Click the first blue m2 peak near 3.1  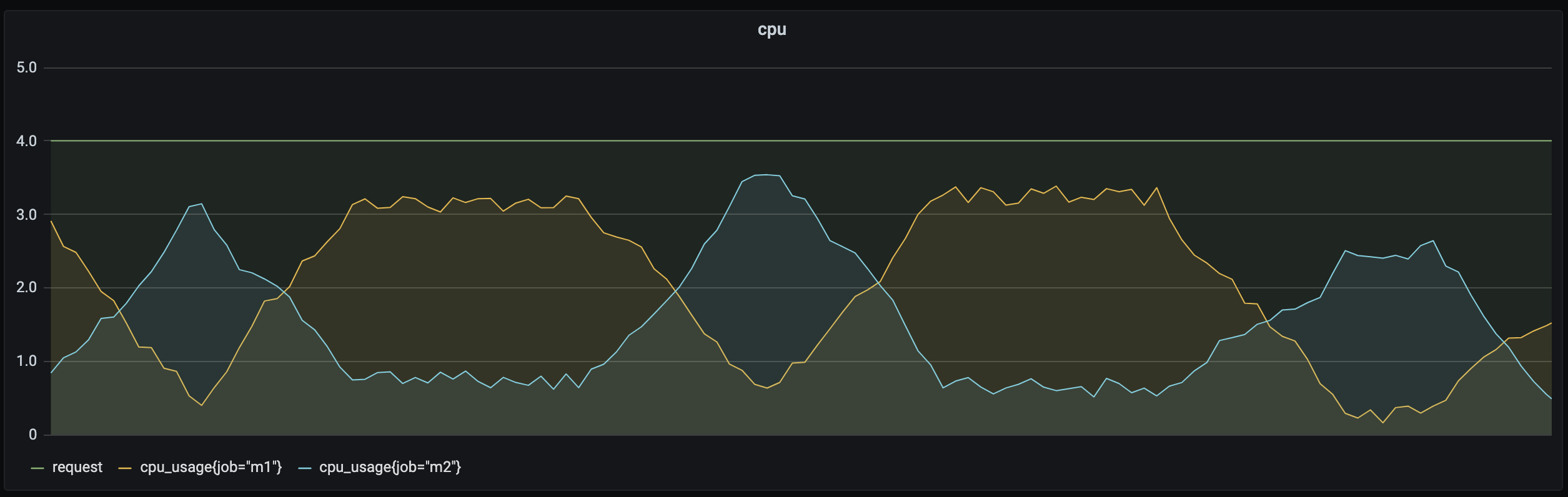coord(201,204)
